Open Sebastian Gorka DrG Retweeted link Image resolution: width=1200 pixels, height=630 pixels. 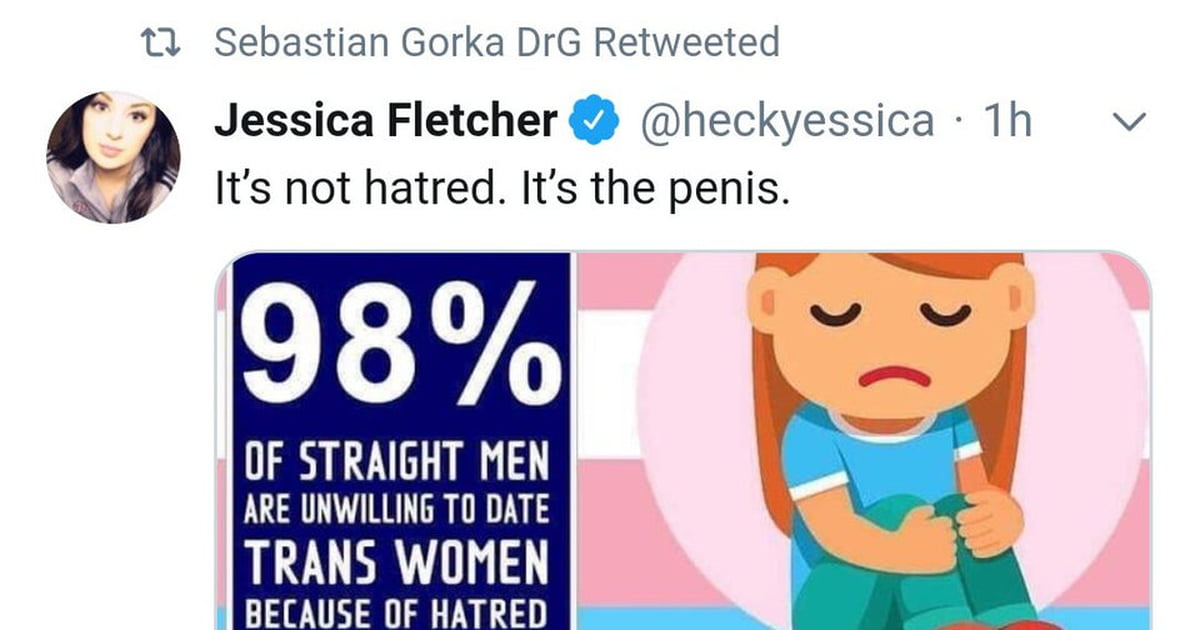(x=497, y=43)
